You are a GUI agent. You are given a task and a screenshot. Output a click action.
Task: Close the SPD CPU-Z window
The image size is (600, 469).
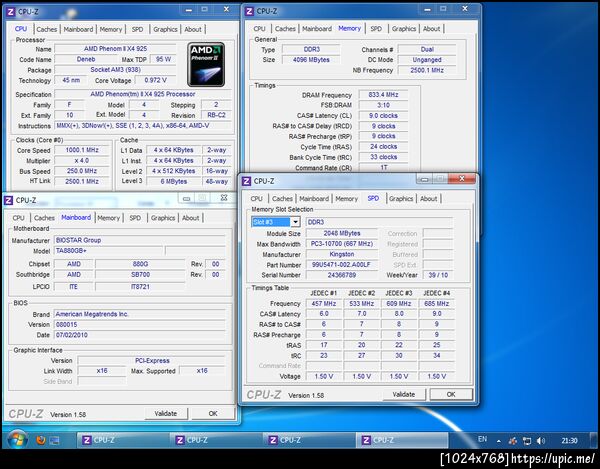click(x=462, y=179)
